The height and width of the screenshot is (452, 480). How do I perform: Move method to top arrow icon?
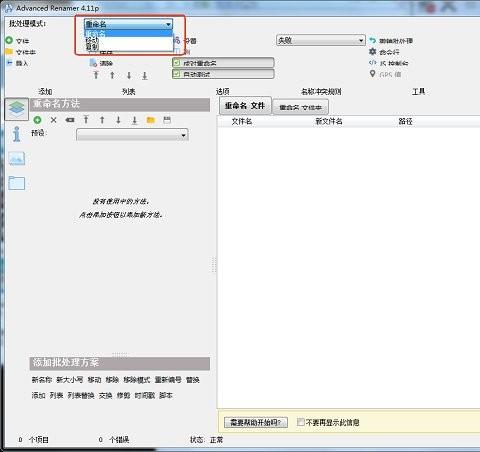pyautogui.click(x=86, y=120)
